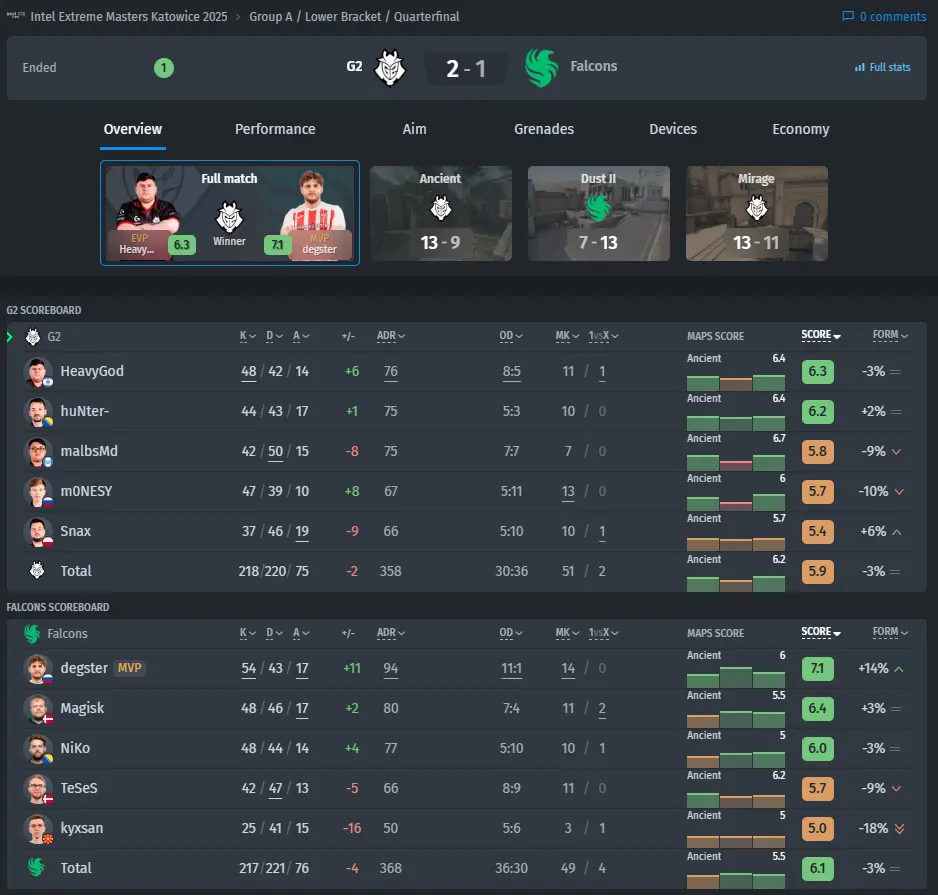The width and height of the screenshot is (938, 895).
Task: Open the comments icon in the header
Action: [x=848, y=16]
